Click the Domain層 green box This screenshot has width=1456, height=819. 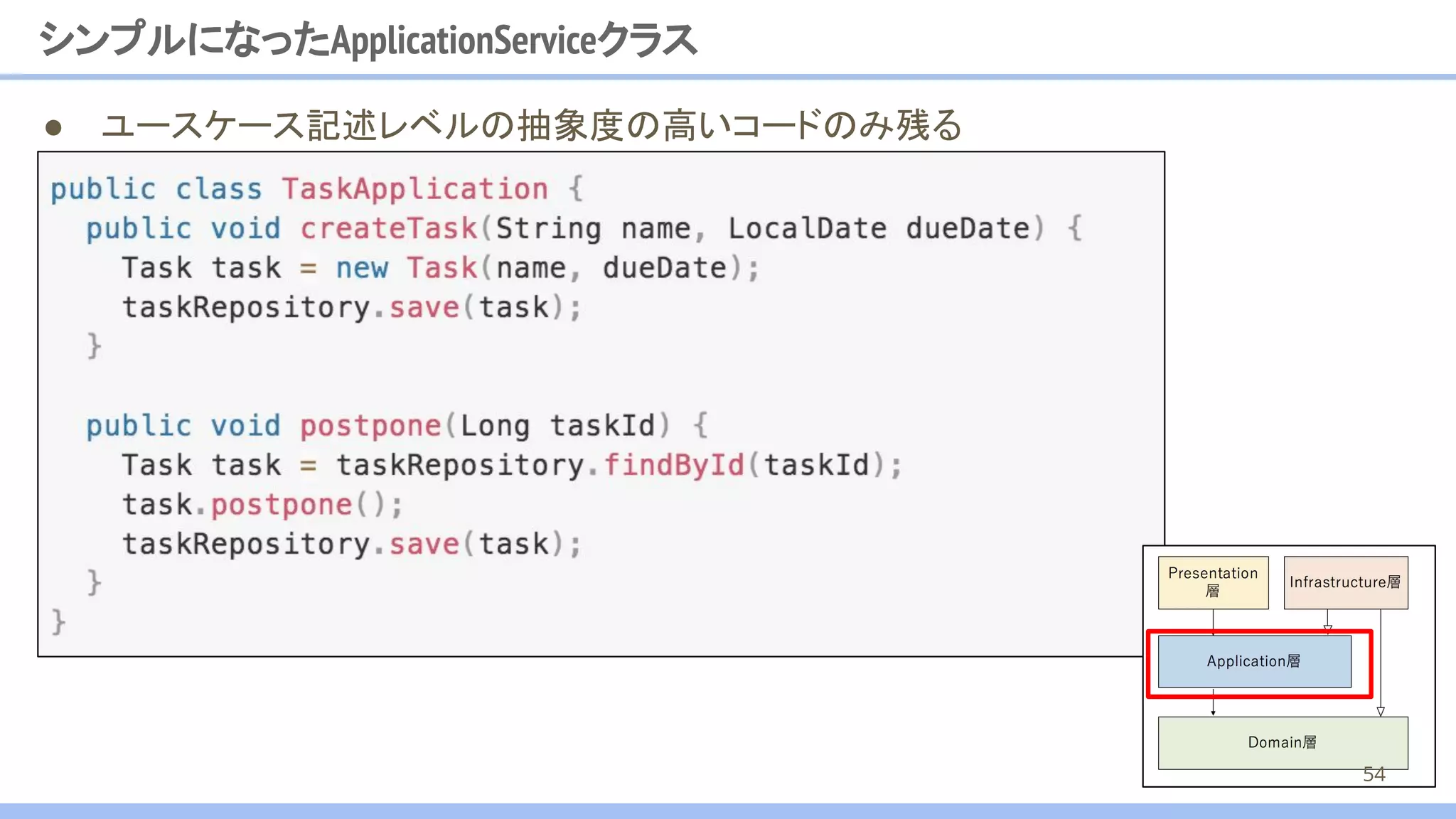[x=1282, y=742]
